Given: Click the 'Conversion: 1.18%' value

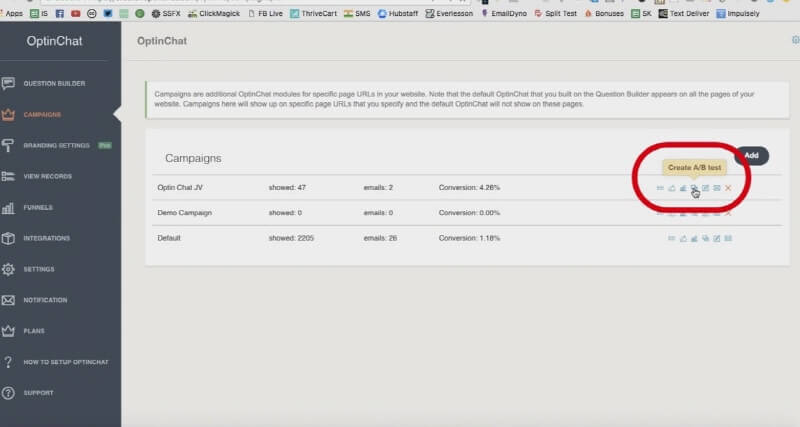Looking at the screenshot, I should point(469,238).
